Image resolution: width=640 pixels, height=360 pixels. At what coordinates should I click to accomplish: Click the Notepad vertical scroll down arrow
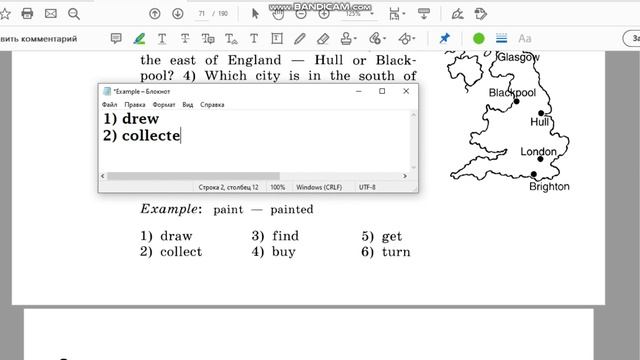coord(413,167)
